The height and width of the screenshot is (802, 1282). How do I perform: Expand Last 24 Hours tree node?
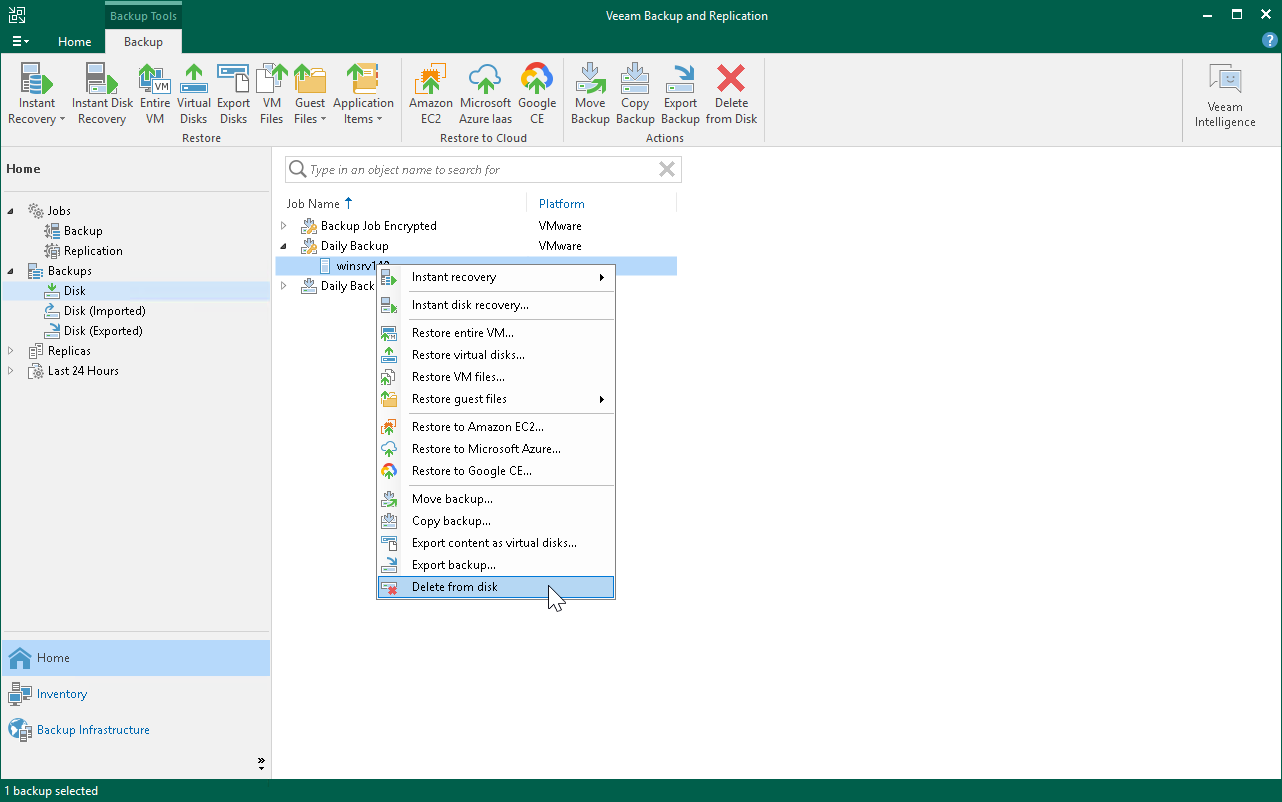(10, 371)
